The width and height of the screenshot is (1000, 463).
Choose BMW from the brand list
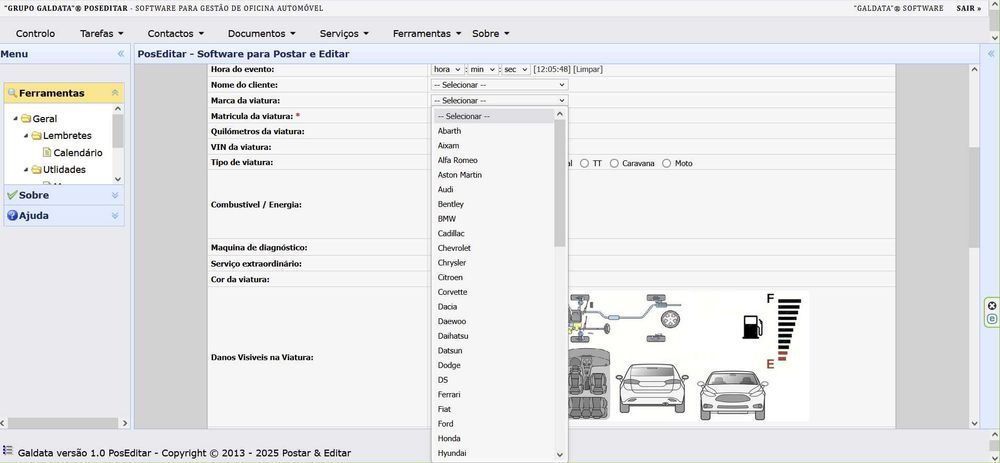pos(447,219)
